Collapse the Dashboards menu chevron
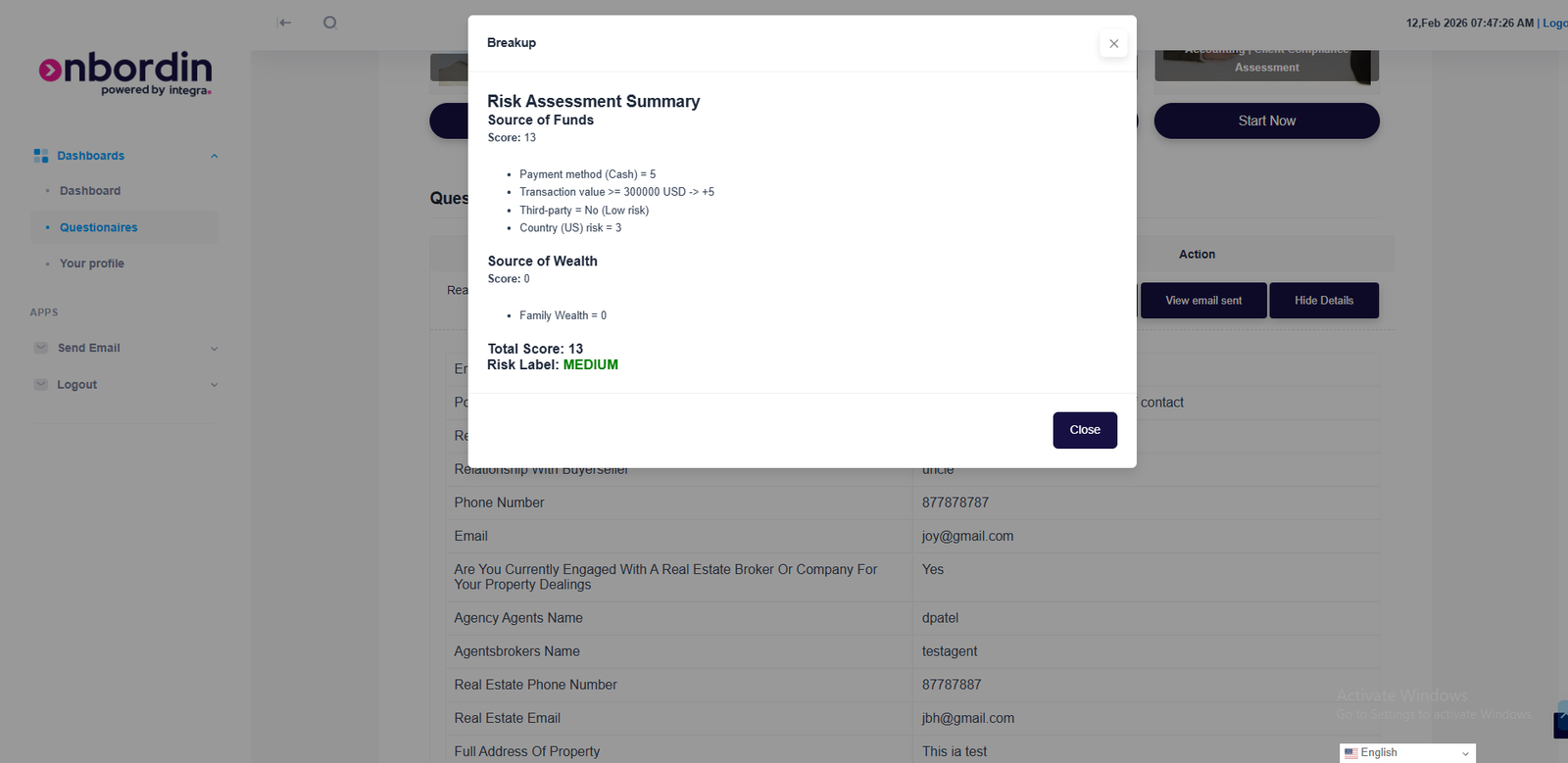The image size is (1568, 763). (x=214, y=157)
